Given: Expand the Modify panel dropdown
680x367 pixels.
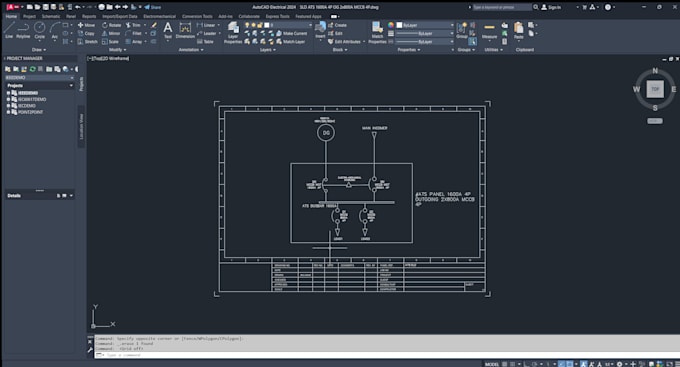Looking at the screenshot, I should (117, 50).
